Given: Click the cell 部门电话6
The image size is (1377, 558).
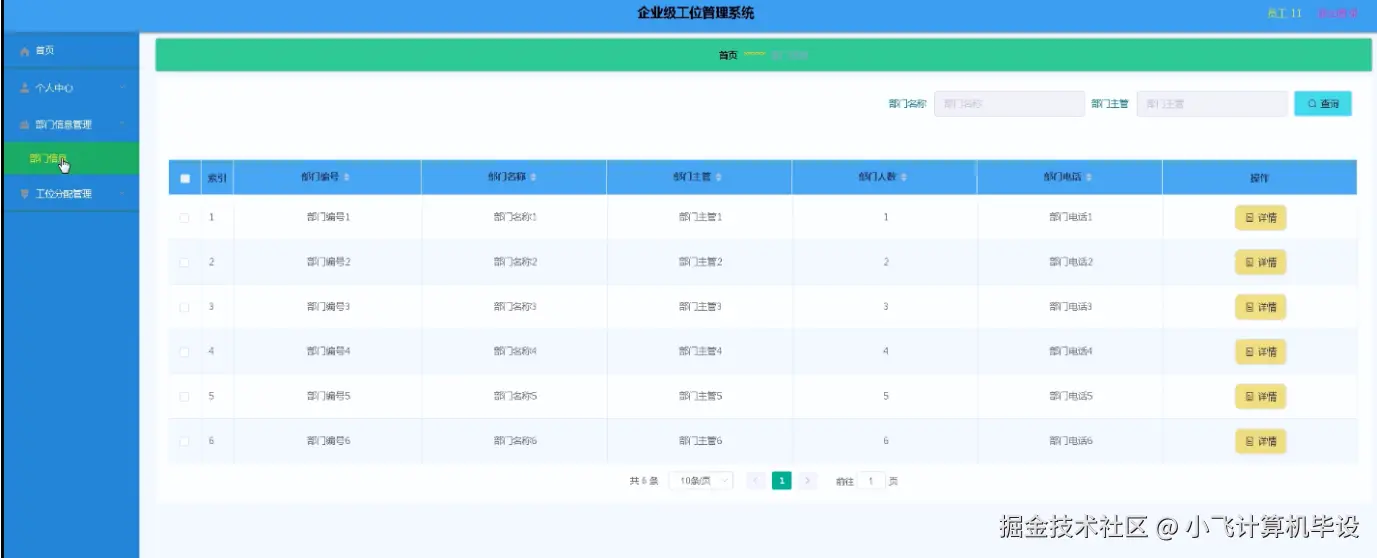Looking at the screenshot, I should click(x=1071, y=441).
